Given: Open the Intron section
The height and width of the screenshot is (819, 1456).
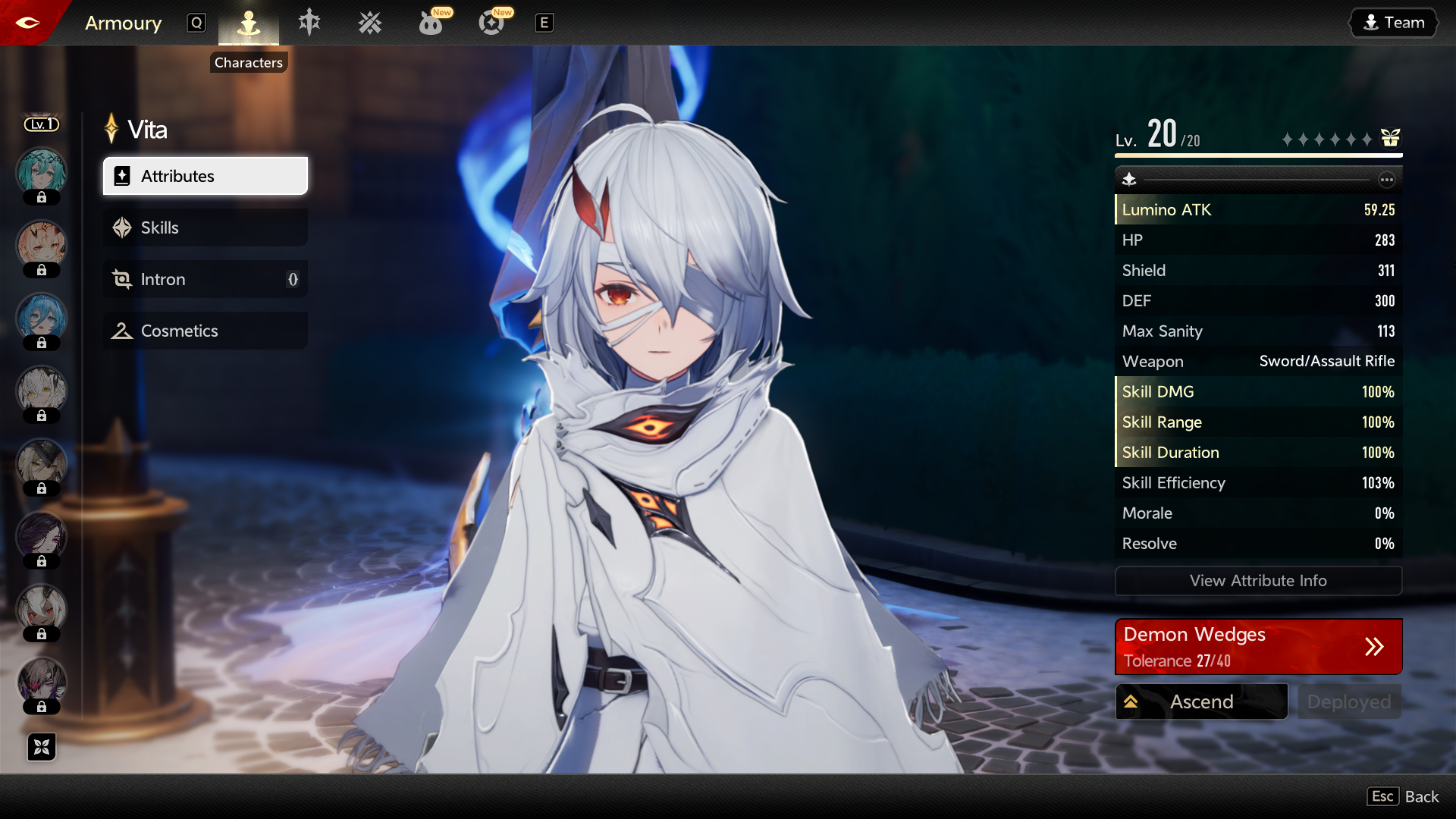Looking at the screenshot, I should pyautogui.click(x=206, y=279).
